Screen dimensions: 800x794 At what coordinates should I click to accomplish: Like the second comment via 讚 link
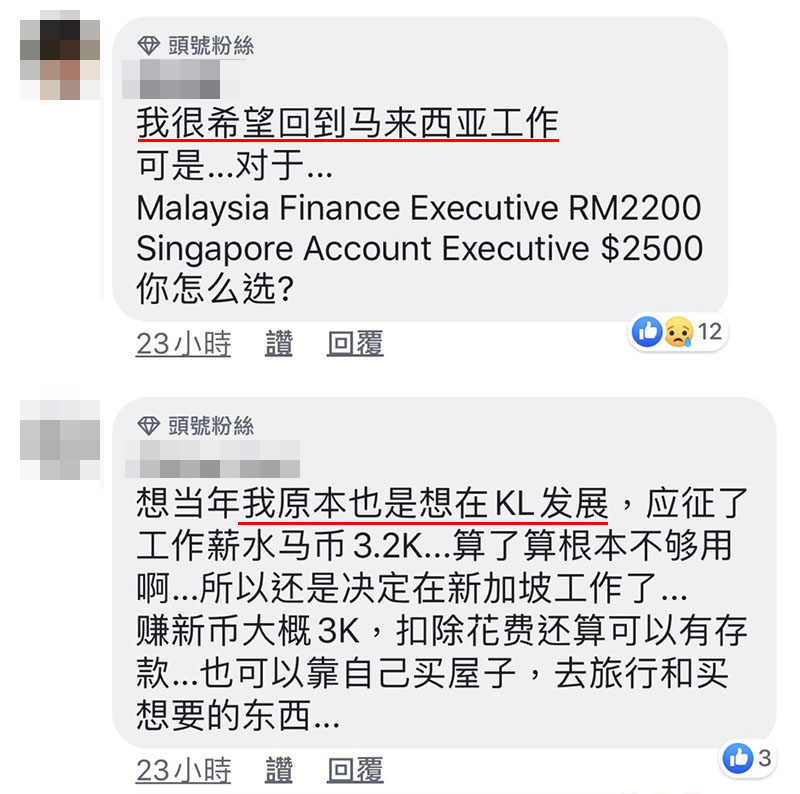pos(279,770)
